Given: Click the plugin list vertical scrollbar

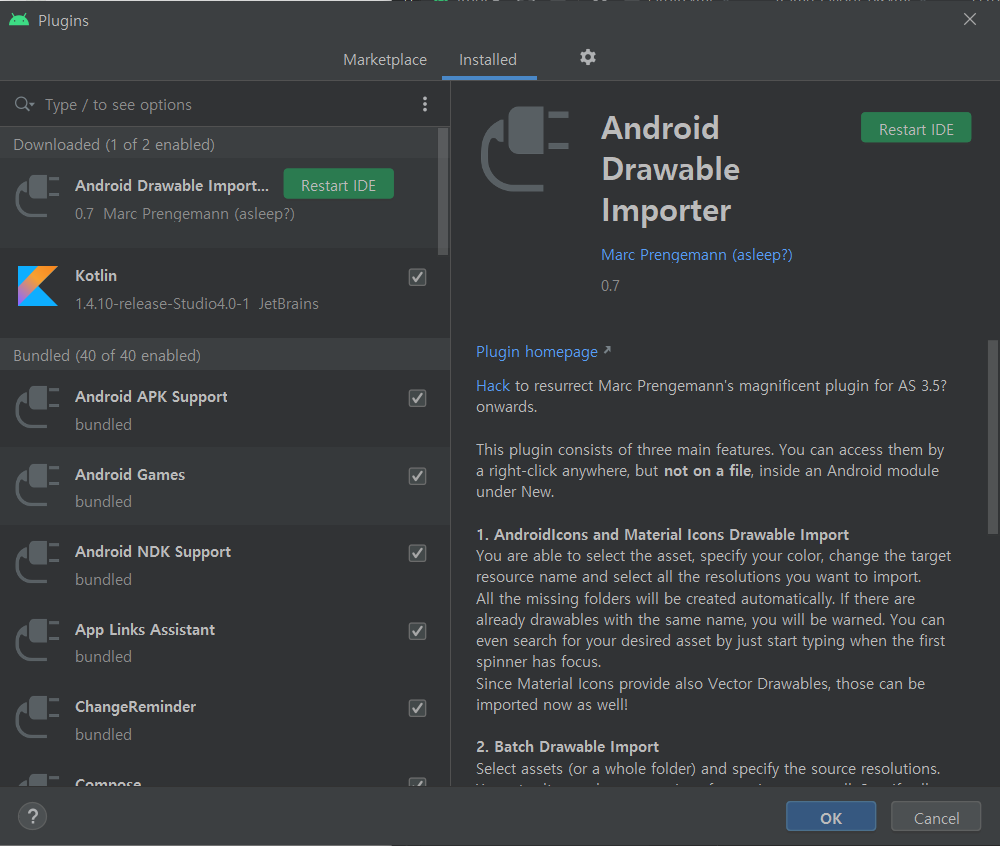Looking at the screenshot, I should coord(443,191).
